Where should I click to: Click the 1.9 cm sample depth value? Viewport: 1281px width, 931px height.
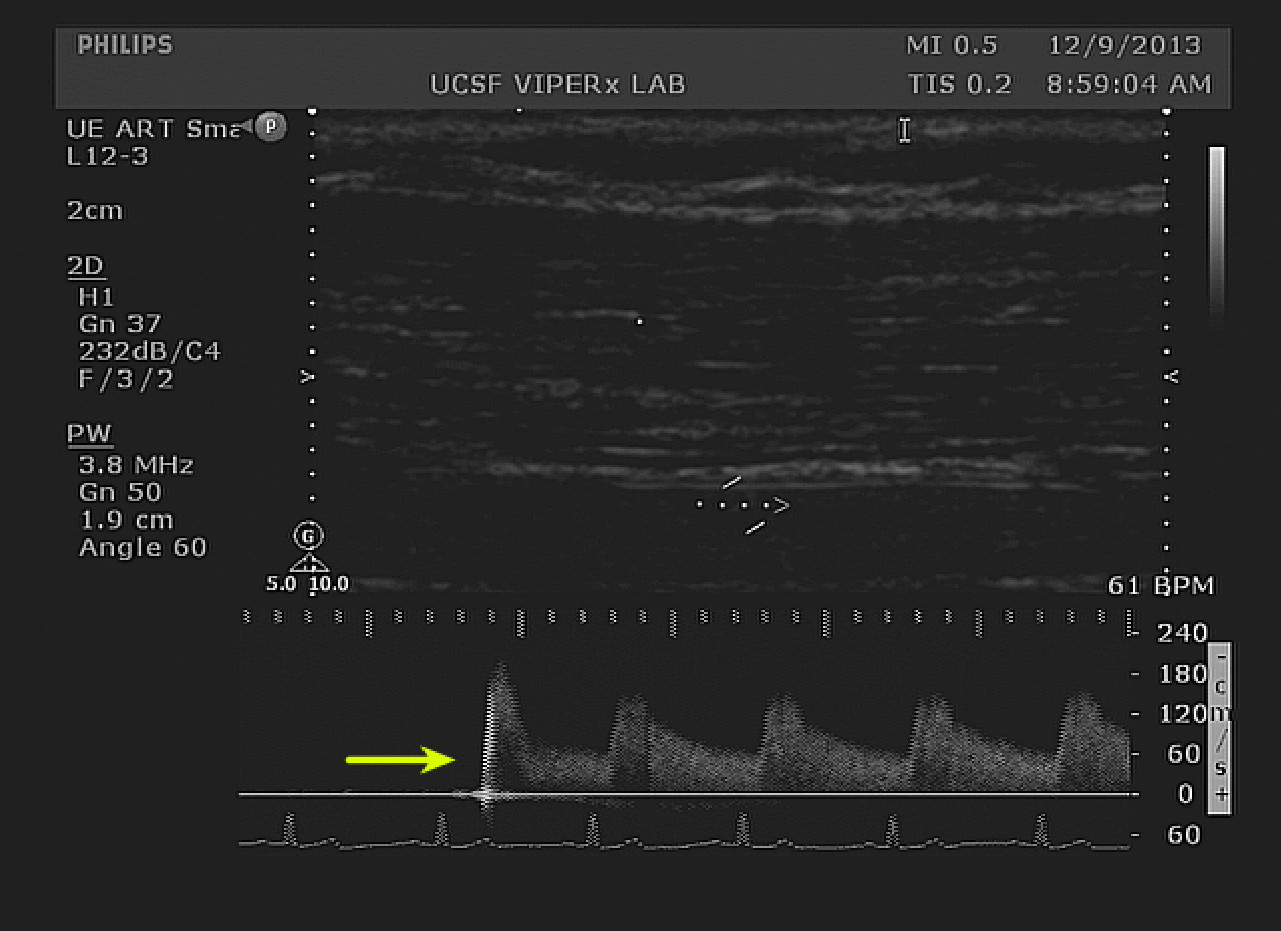[126, 520]
